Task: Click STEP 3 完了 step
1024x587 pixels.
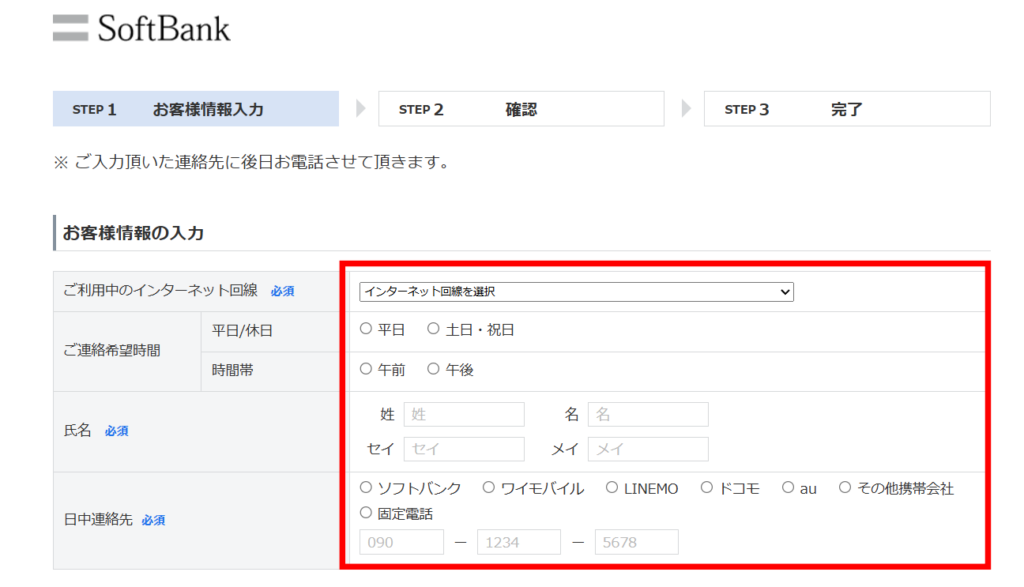Action: [x=847, y=109]
